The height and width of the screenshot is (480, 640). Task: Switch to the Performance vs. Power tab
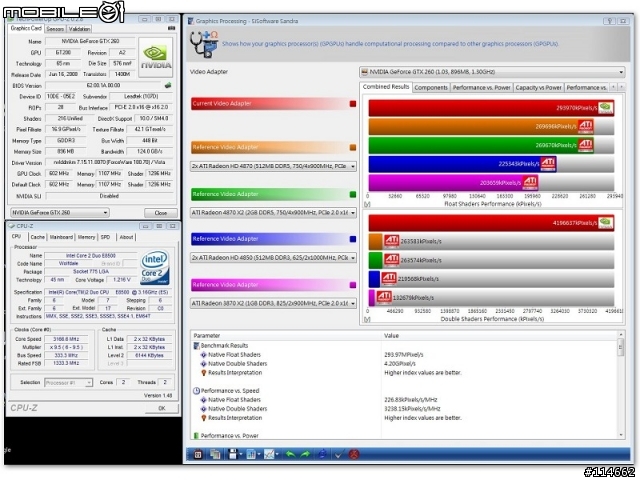[482, 87]
